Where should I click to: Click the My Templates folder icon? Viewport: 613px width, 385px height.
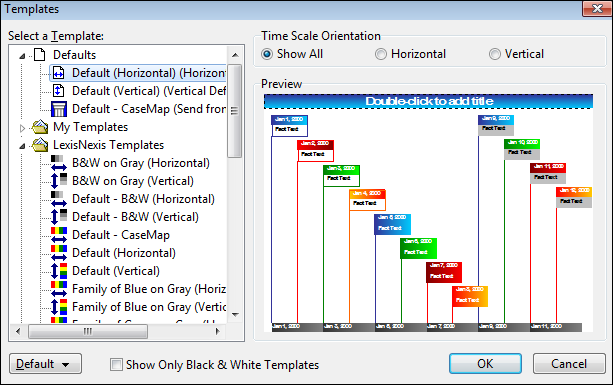coord(40,127)
